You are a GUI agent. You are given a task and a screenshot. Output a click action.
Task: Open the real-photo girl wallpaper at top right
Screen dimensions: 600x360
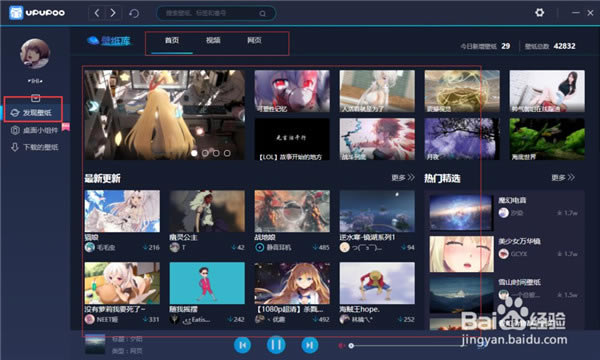tap(547, 91)
